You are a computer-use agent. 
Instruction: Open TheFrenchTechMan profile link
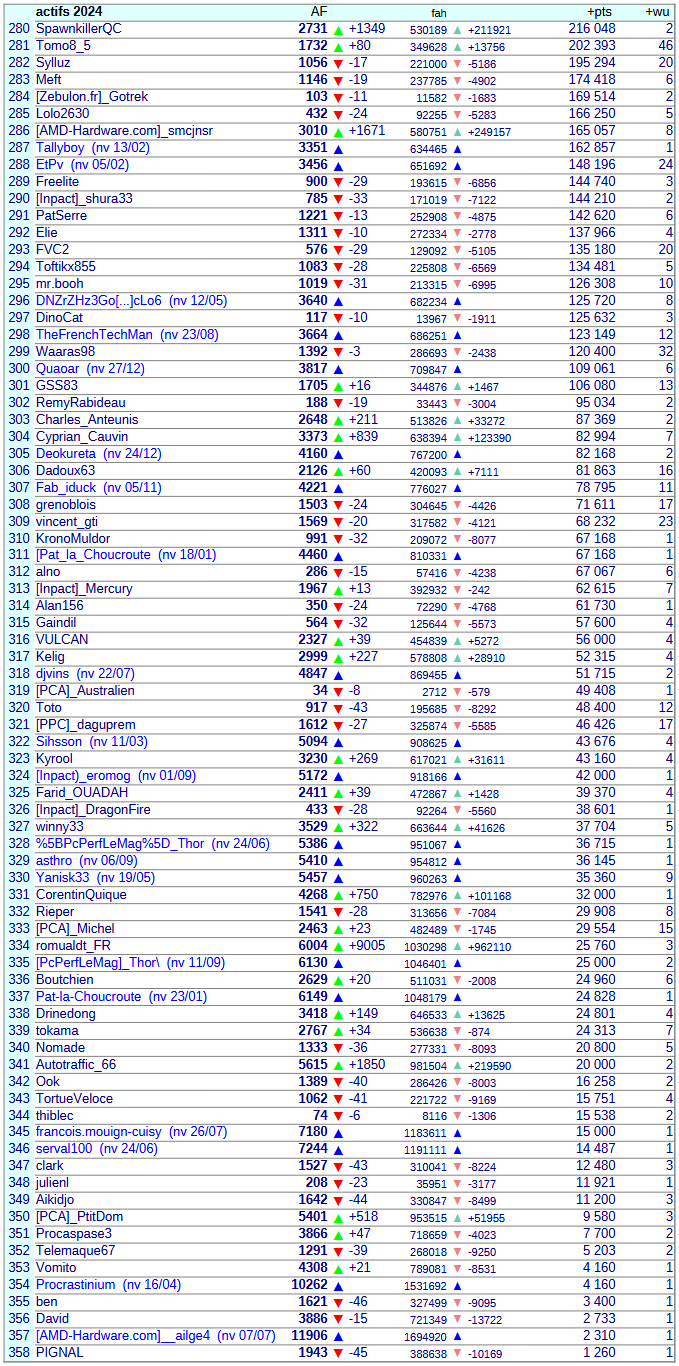(x=94, y=335)
